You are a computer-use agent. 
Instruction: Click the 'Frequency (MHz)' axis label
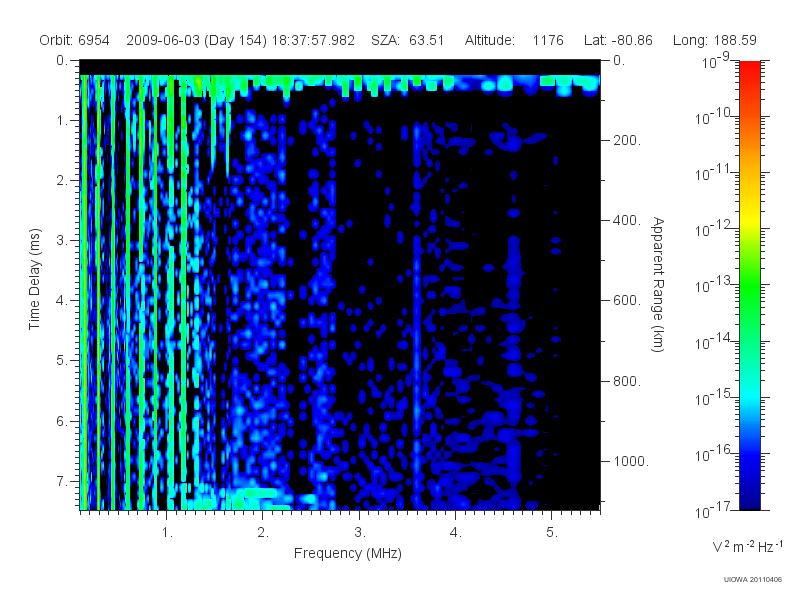click(347, 553)
